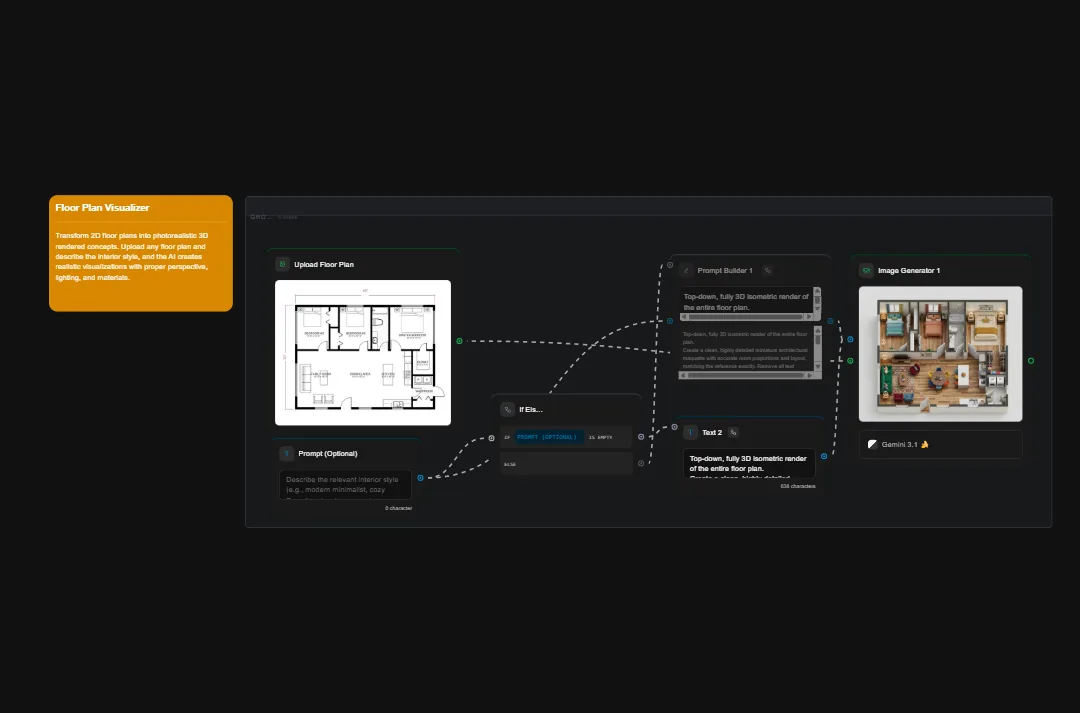The height and width of the screenshot is (713, 1080).
Task: Toggle the blue output port of Prompt (Optional)
Action: point(421,477)
